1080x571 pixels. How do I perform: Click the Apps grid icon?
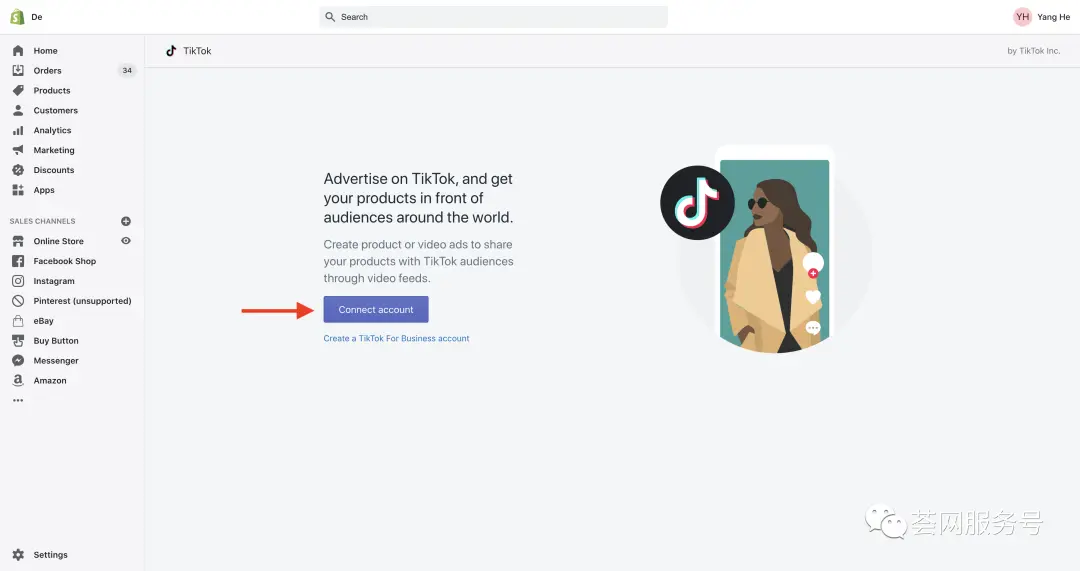pos(18,190)
